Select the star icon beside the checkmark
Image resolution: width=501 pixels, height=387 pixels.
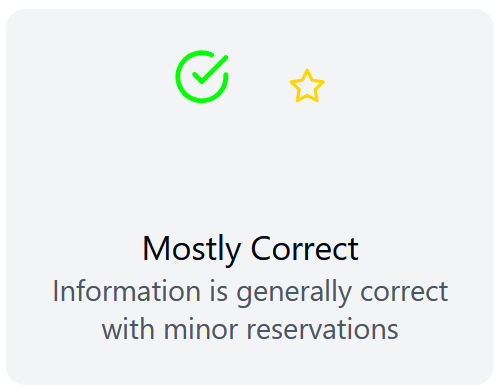tap(307, 86)
